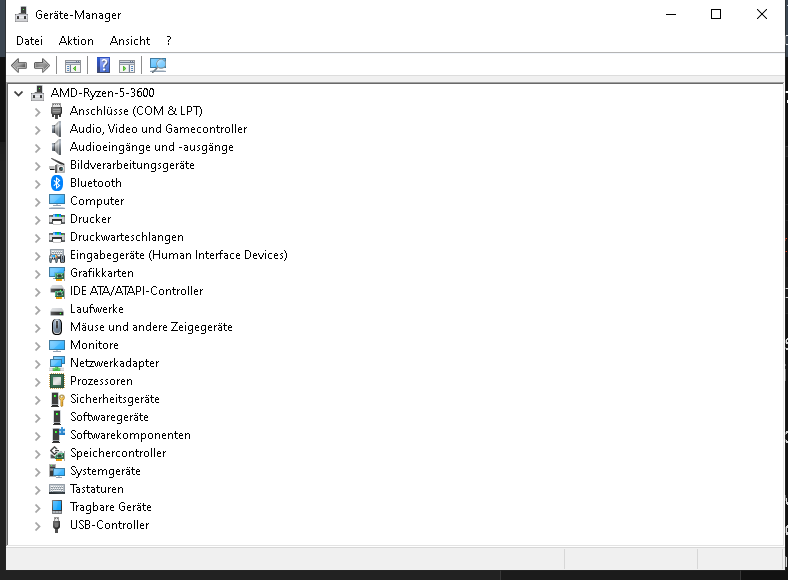
Task: Open the ? help menu
Action: pos(169,41)
